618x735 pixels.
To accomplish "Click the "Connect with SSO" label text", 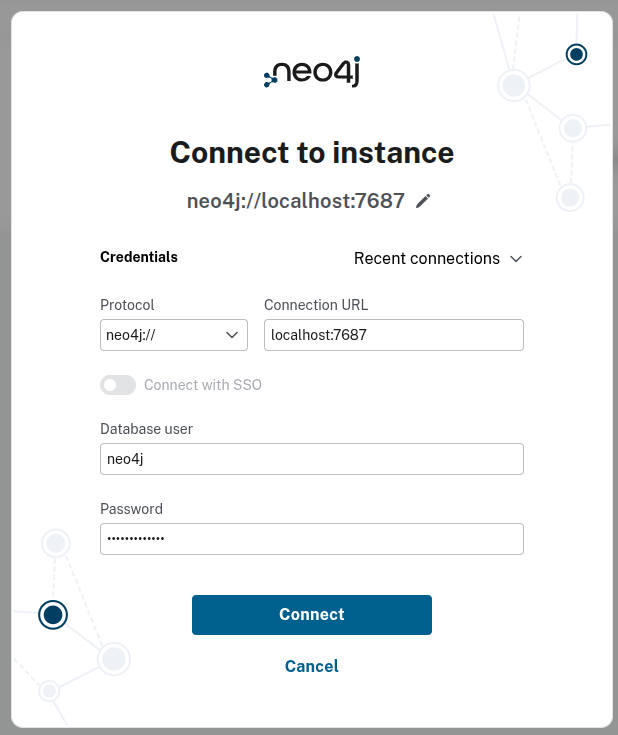I will [x=203, y=385].
